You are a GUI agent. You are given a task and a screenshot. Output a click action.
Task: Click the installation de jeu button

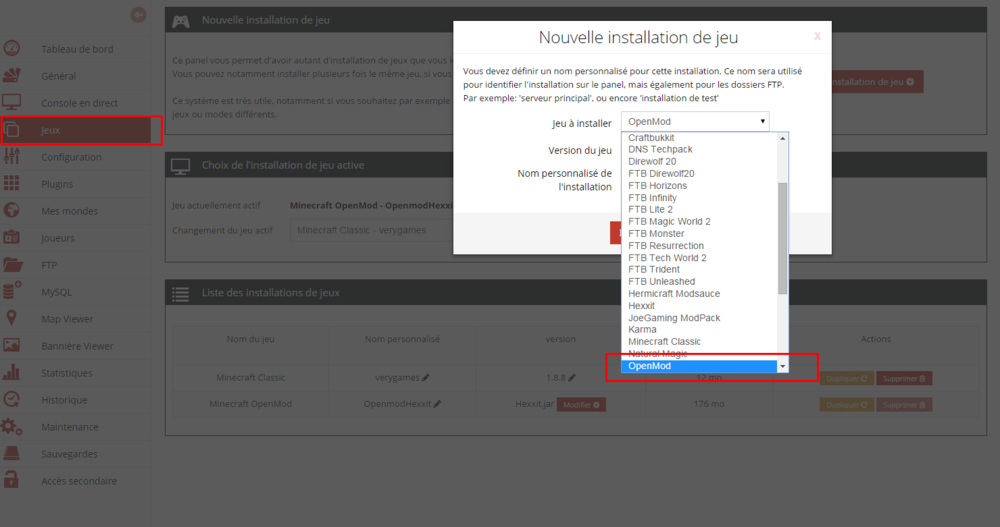pyautogui.click(x=877, y=82)
